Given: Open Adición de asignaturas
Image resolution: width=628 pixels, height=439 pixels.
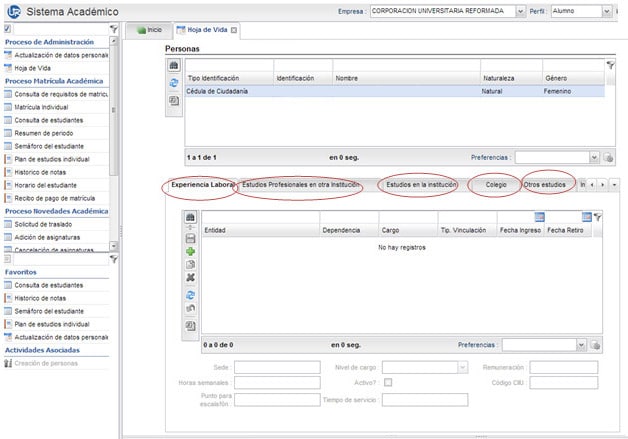Looking at the screenshot, I should click(x=56, y=237).
